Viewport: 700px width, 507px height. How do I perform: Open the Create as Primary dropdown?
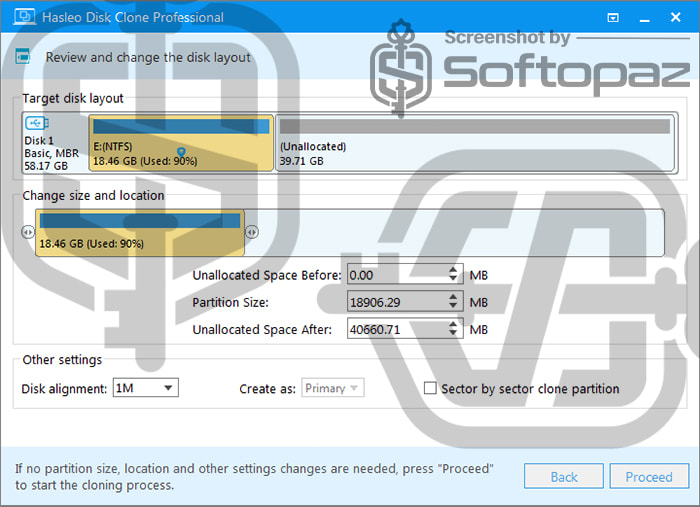(333, 388)
